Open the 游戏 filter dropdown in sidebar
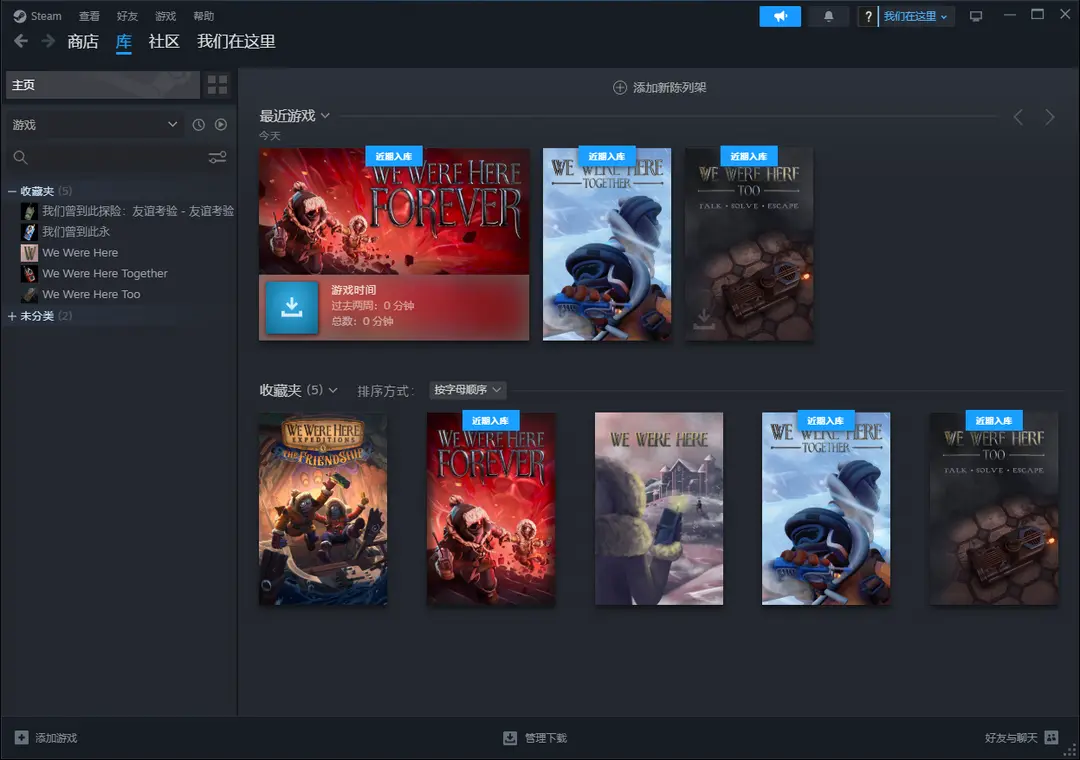 coord(95,125)
